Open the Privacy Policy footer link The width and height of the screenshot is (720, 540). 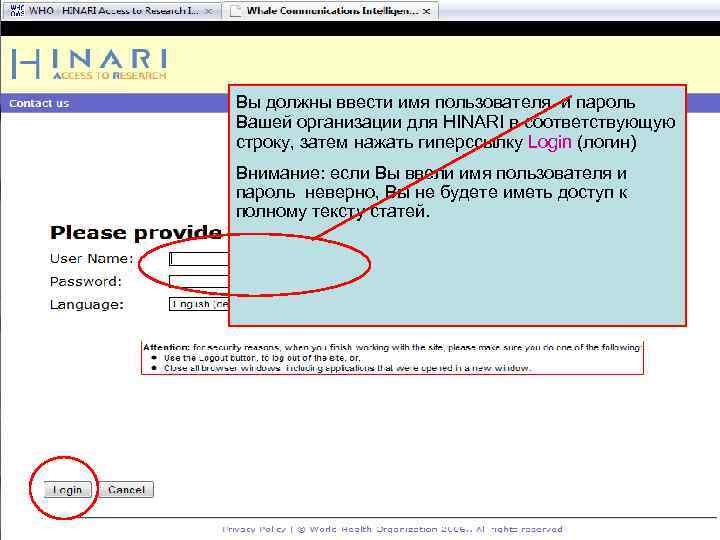[254, 529]
